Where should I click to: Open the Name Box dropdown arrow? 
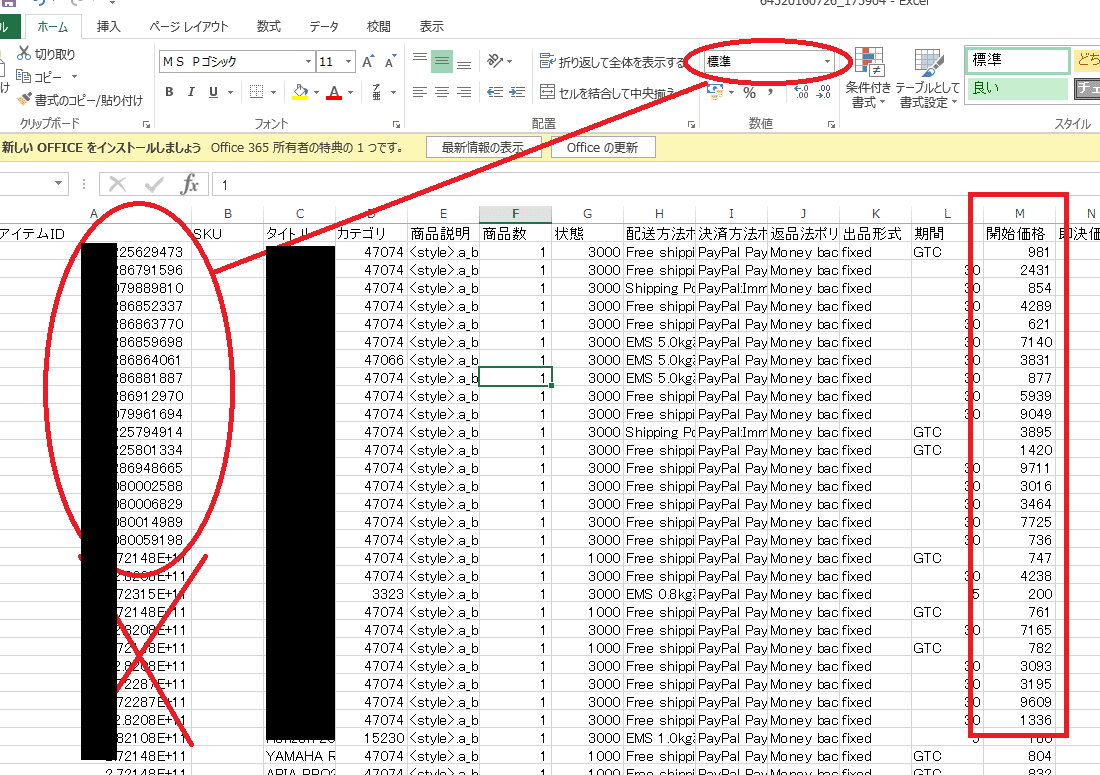click(58, 184)
